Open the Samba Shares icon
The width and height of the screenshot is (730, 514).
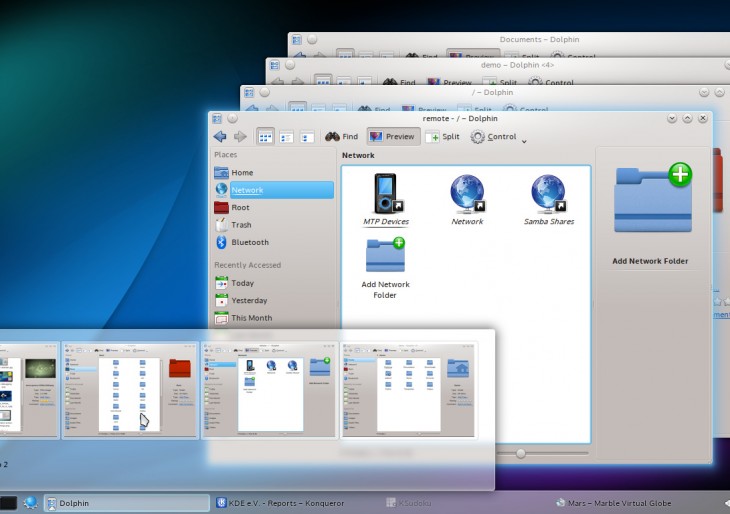click(x=548, y=198)
